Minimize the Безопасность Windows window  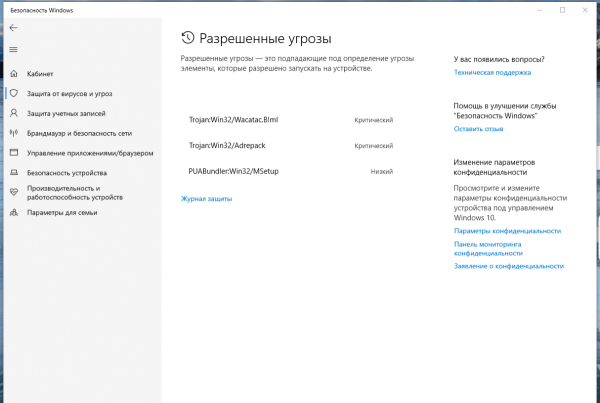[540, 10]
